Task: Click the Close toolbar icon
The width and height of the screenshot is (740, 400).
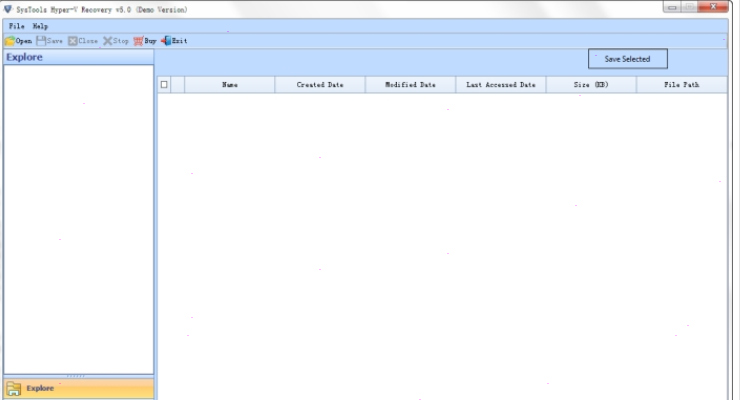Action: [72, 41]
